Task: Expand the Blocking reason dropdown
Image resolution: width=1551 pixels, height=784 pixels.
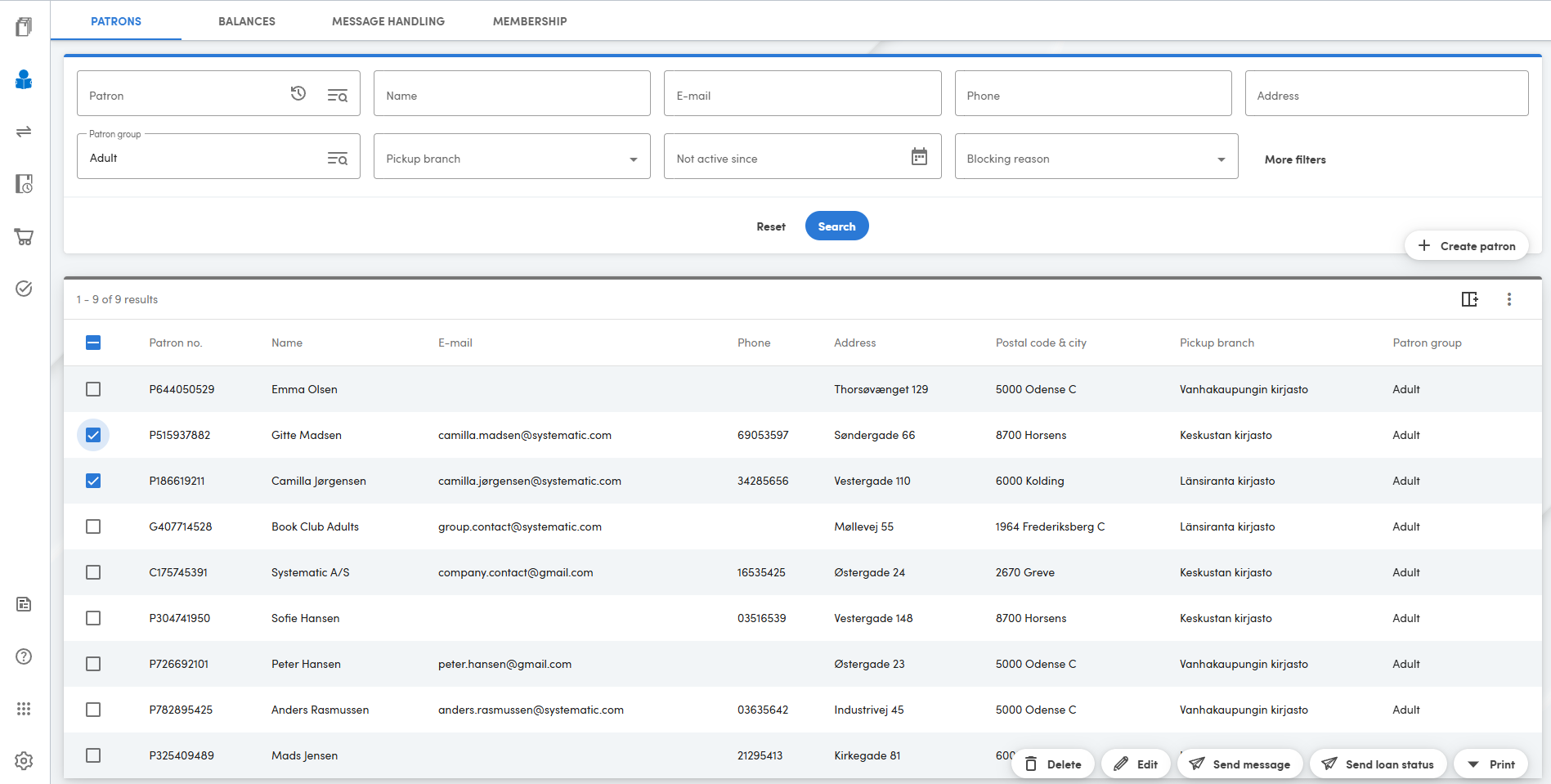Action: tap(1096, 156)
